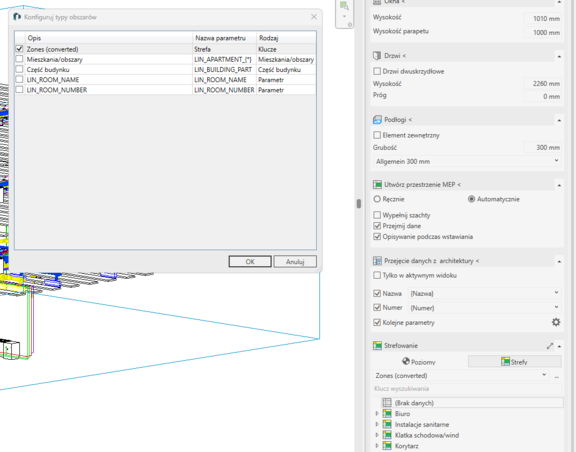Viewport: 576px width, 452px height.
Task: Expand the Biuro tree node
Action: tap(377, 414)
